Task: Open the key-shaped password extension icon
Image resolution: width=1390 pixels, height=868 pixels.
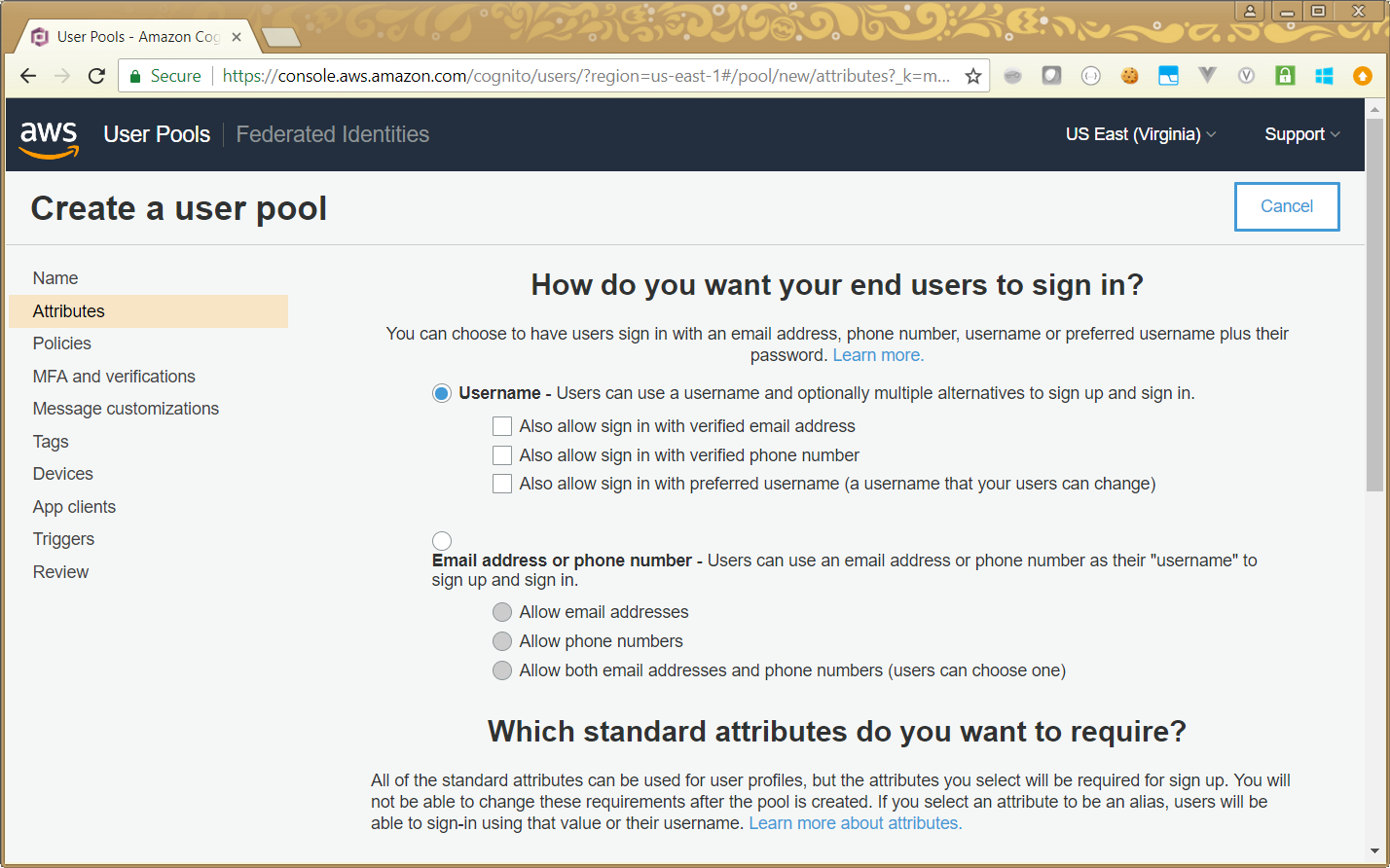Action: pos(1012,76)
